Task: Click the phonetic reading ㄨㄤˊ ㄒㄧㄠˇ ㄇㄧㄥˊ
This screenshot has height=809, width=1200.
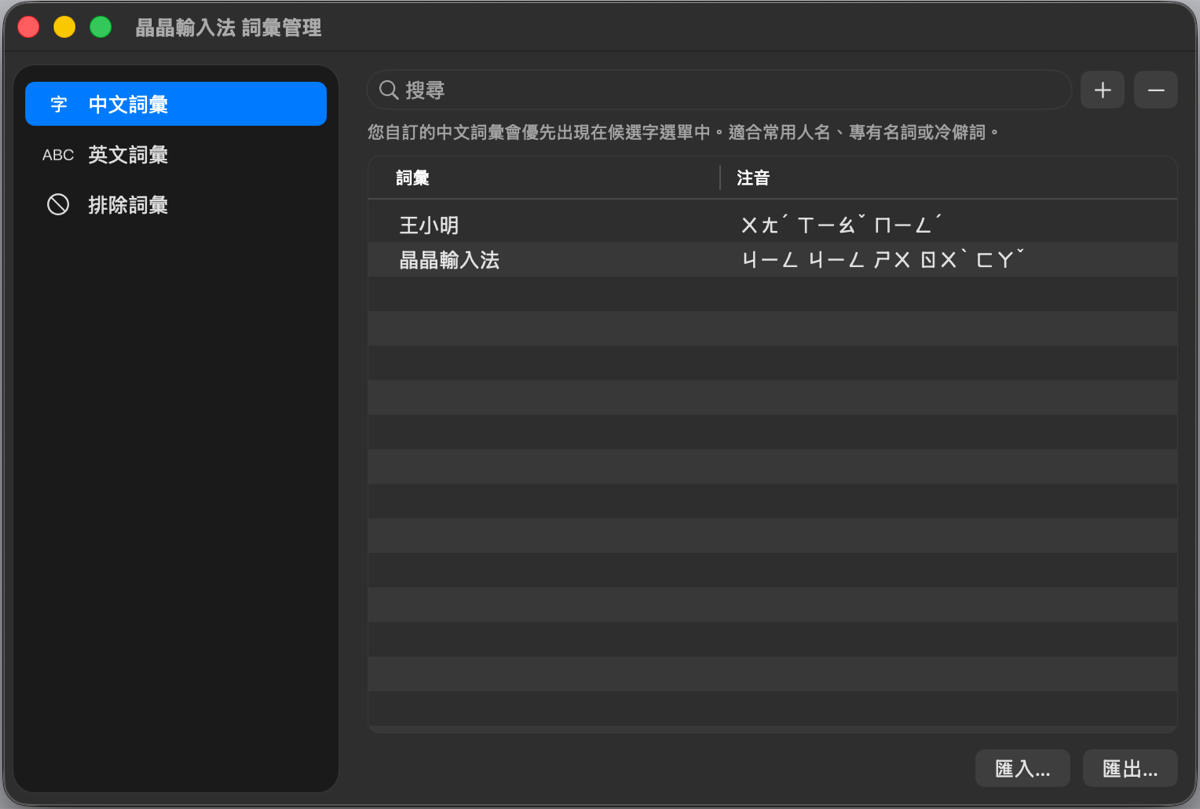Action: coord(842,225)
